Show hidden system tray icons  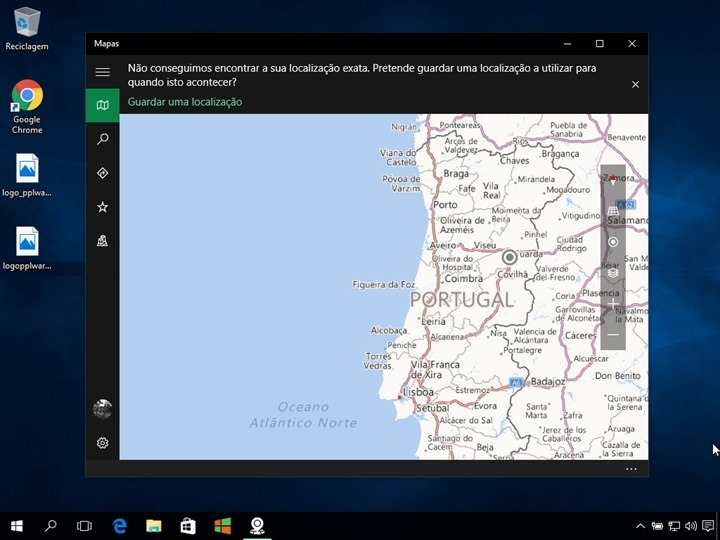point(640,526)
